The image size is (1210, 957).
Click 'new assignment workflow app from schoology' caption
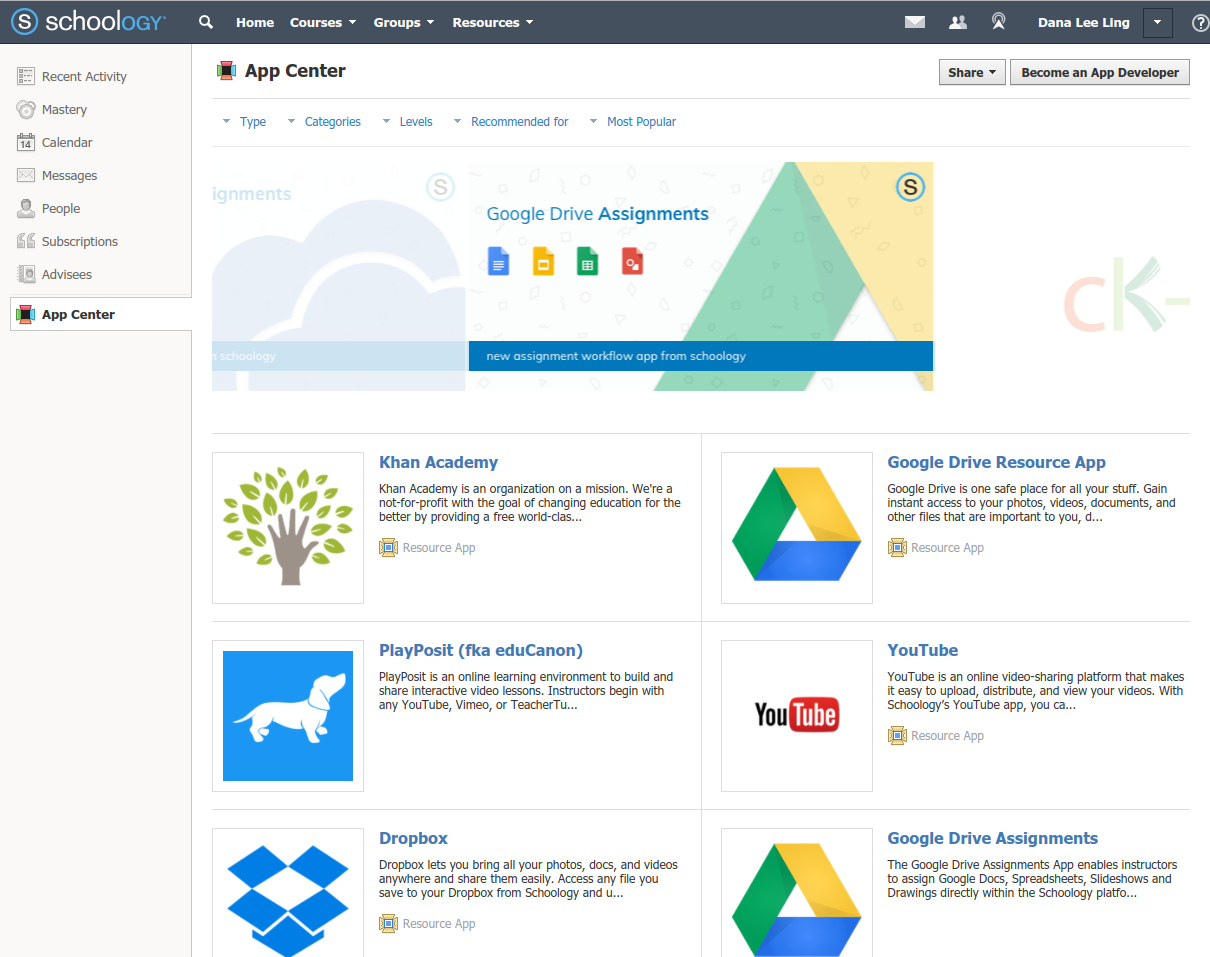pos(616,356)
